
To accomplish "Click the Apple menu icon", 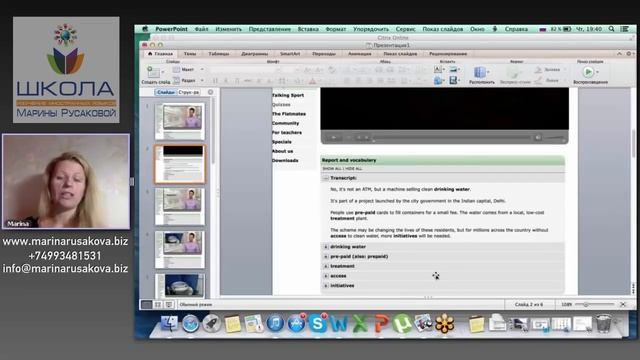I will tap(144, 29).
